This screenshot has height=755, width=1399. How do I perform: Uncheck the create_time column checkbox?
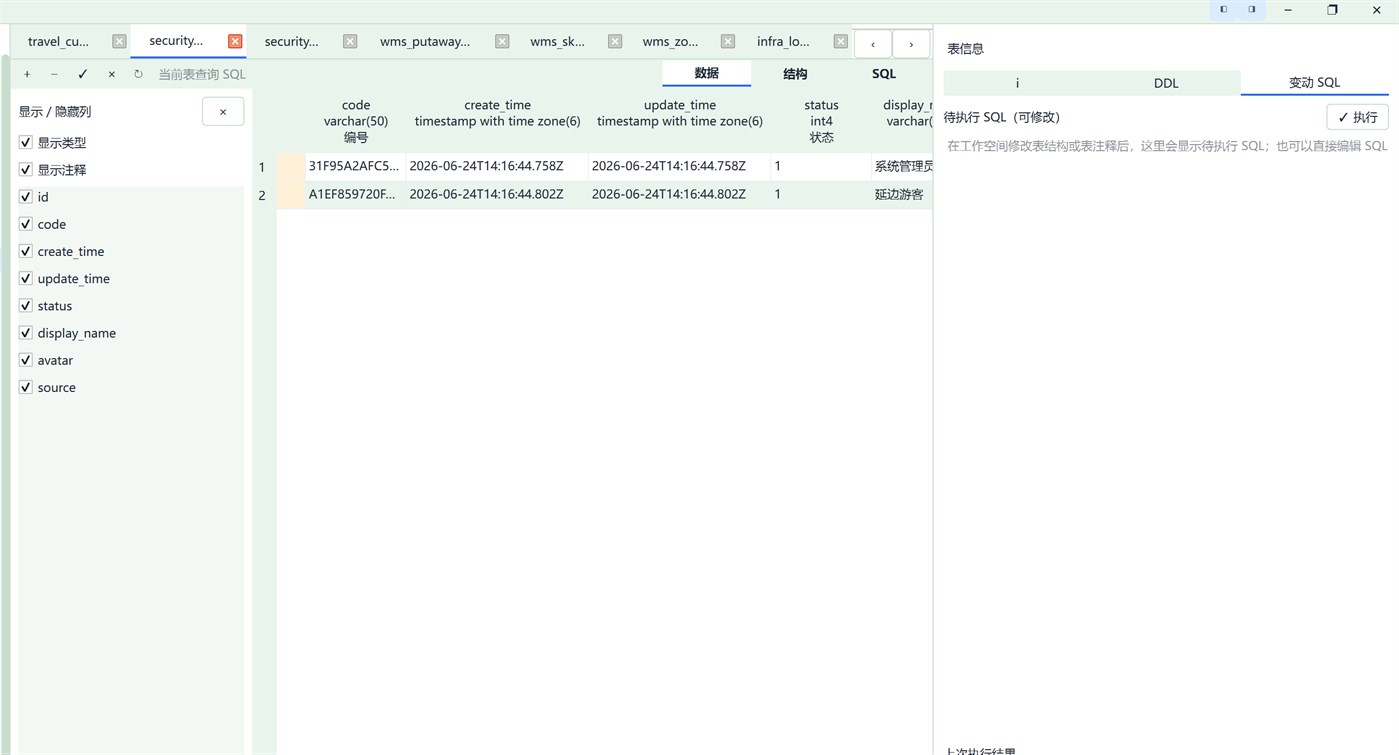(26, 251)
